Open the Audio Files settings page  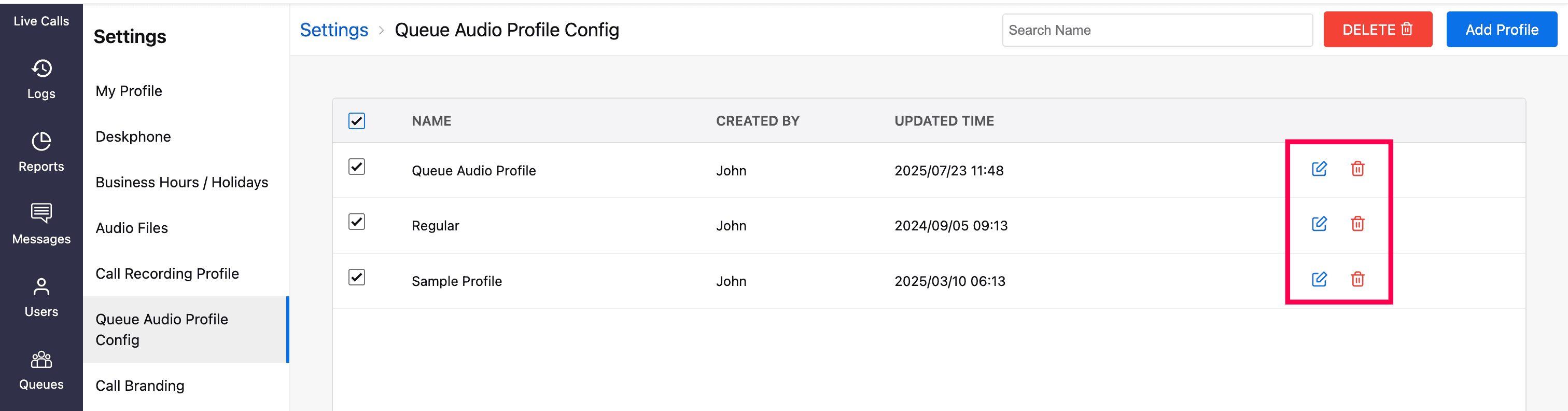click(x=132, y=228)
